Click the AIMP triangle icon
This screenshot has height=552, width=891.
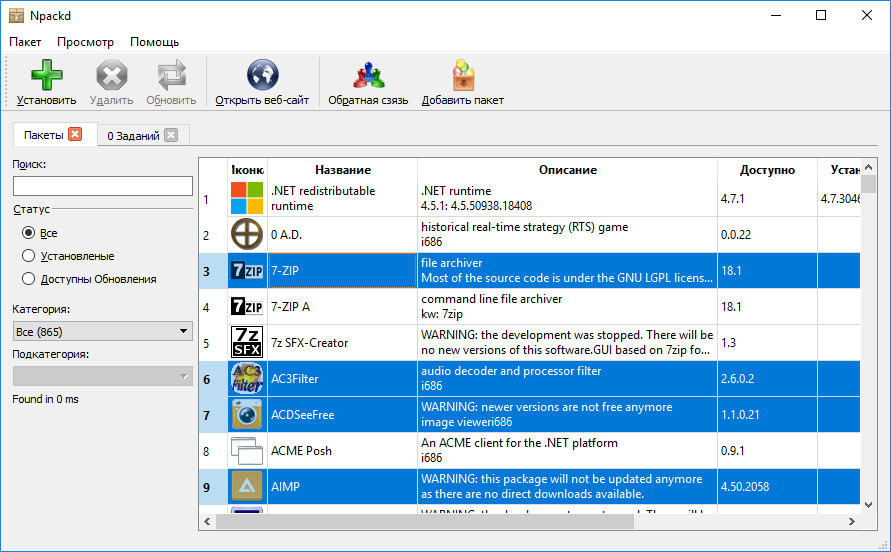pos(247,487)
